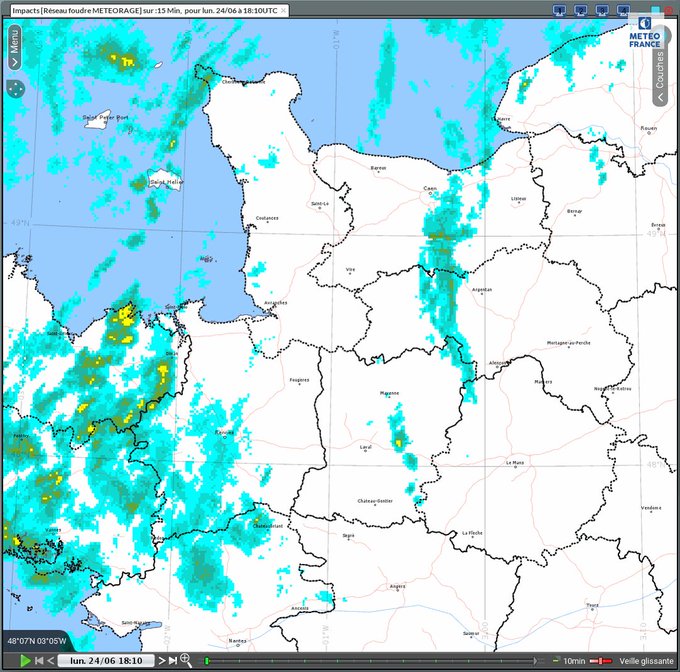Click the Saumur town label
This screenshot has width=680, height=672.
[x=471, y=633]
